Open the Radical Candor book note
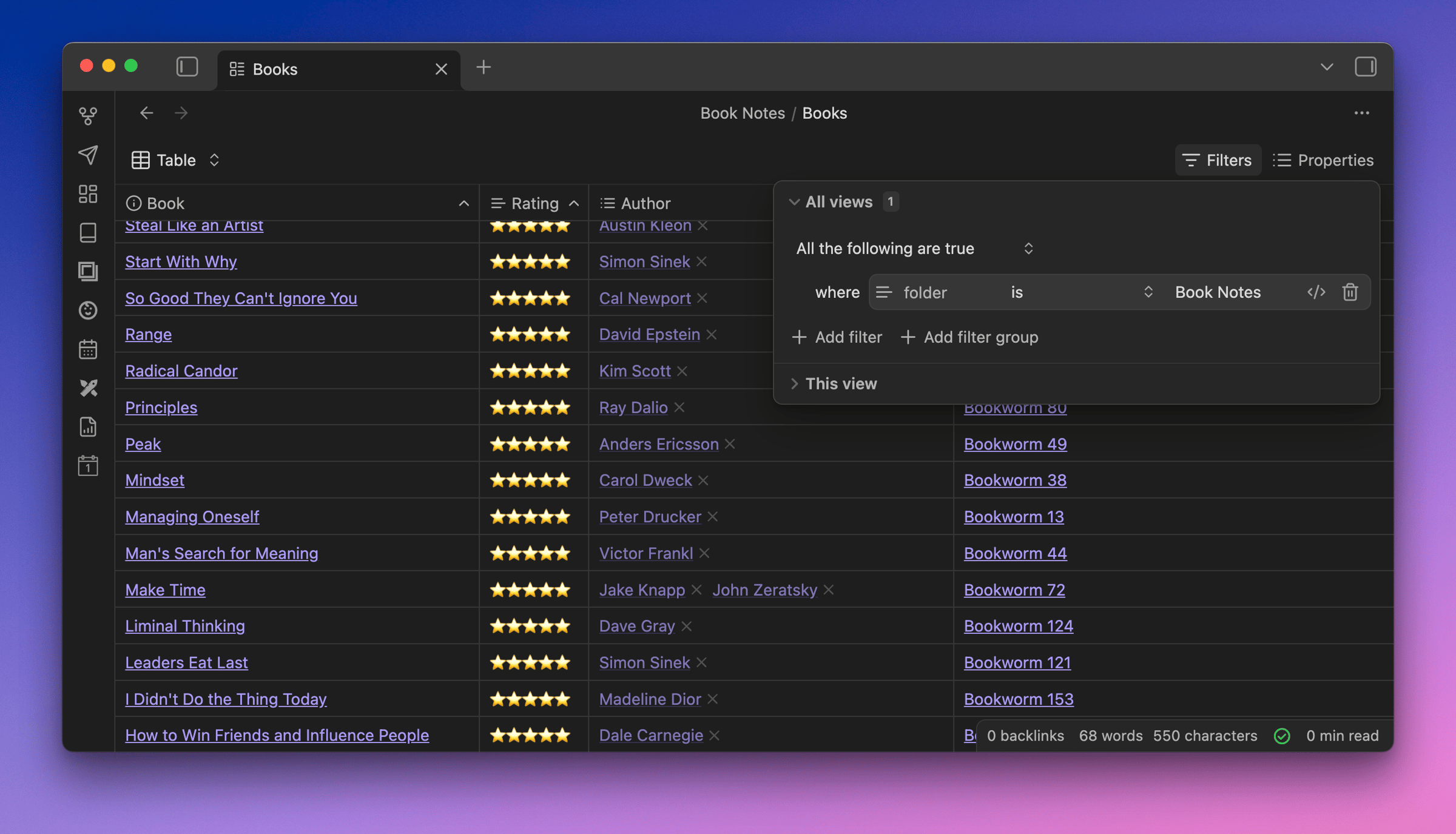This screenshot has height=834, width=1456. click(x=181, y=371)
